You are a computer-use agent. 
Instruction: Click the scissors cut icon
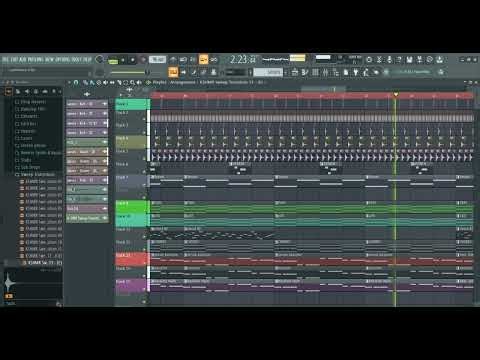(x=379, y=60)
